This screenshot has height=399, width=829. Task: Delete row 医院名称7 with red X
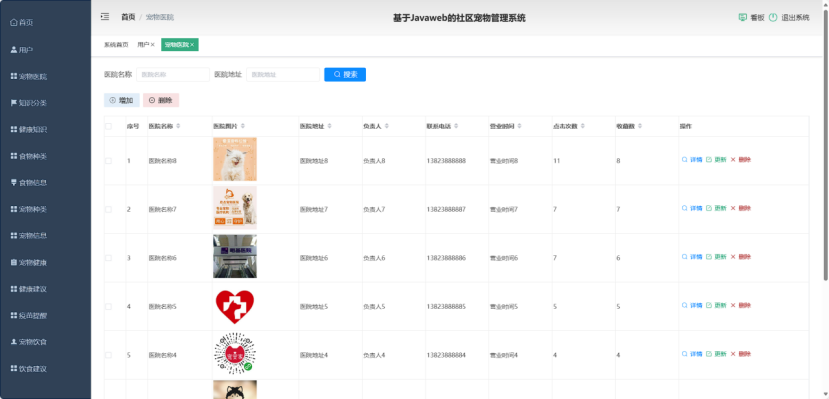point(741,208)
